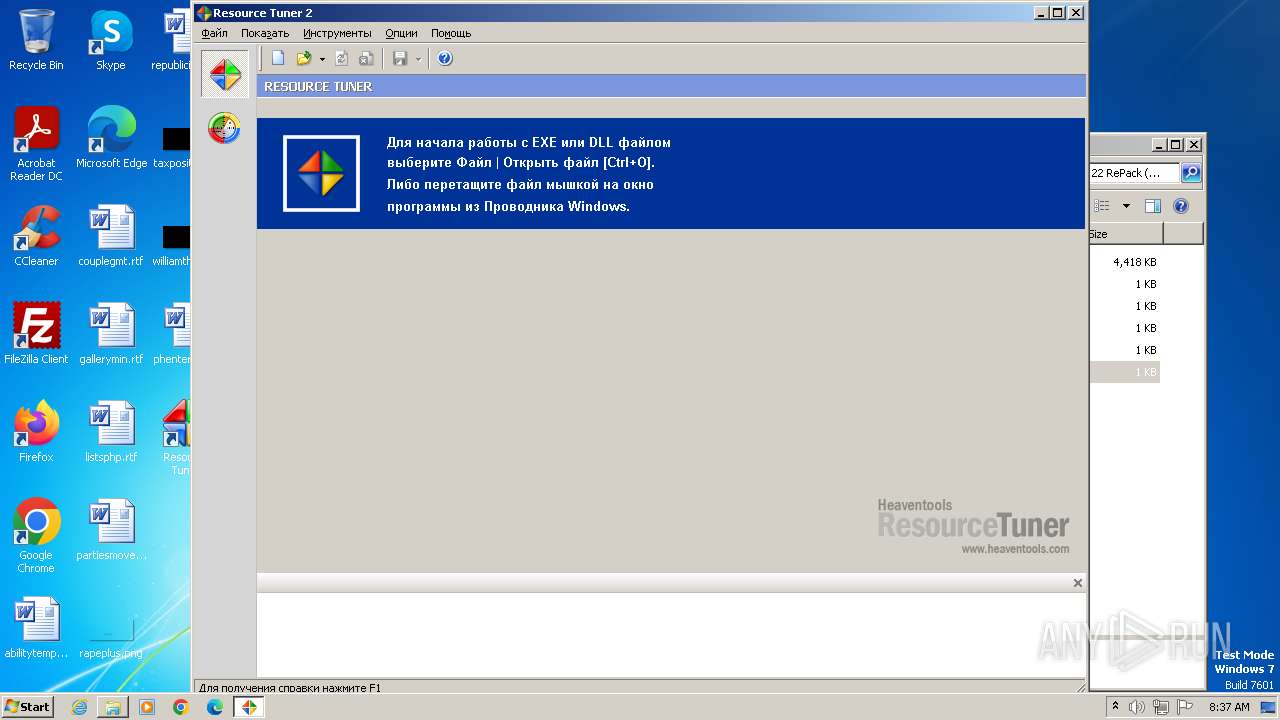The height and width of the screenshot is (720, 1280).
Task: Open Skype desktop shortcut
Action: coord(110,40)
